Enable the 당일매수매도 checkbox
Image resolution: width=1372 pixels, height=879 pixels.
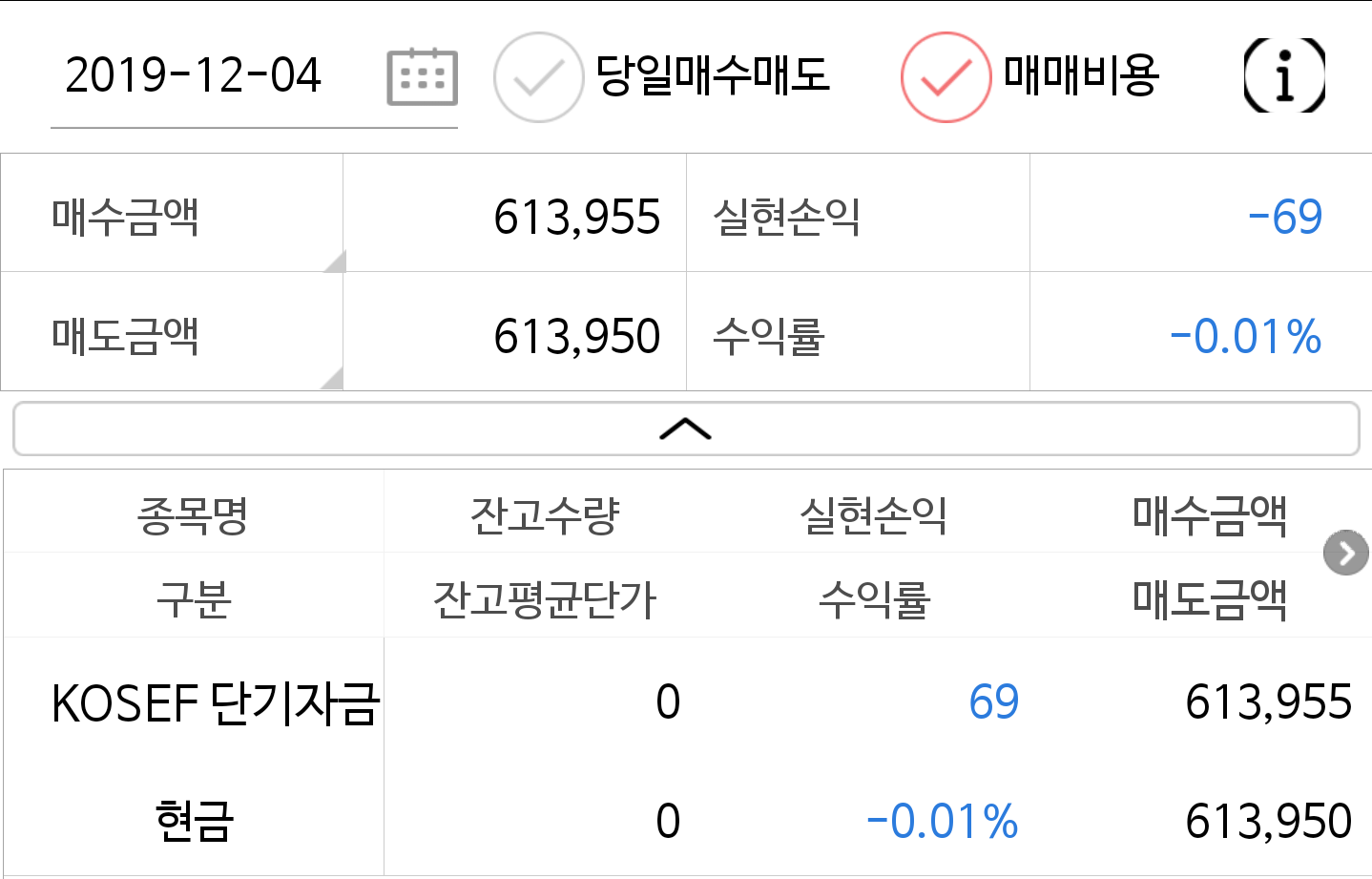click(x=539, y=77)
